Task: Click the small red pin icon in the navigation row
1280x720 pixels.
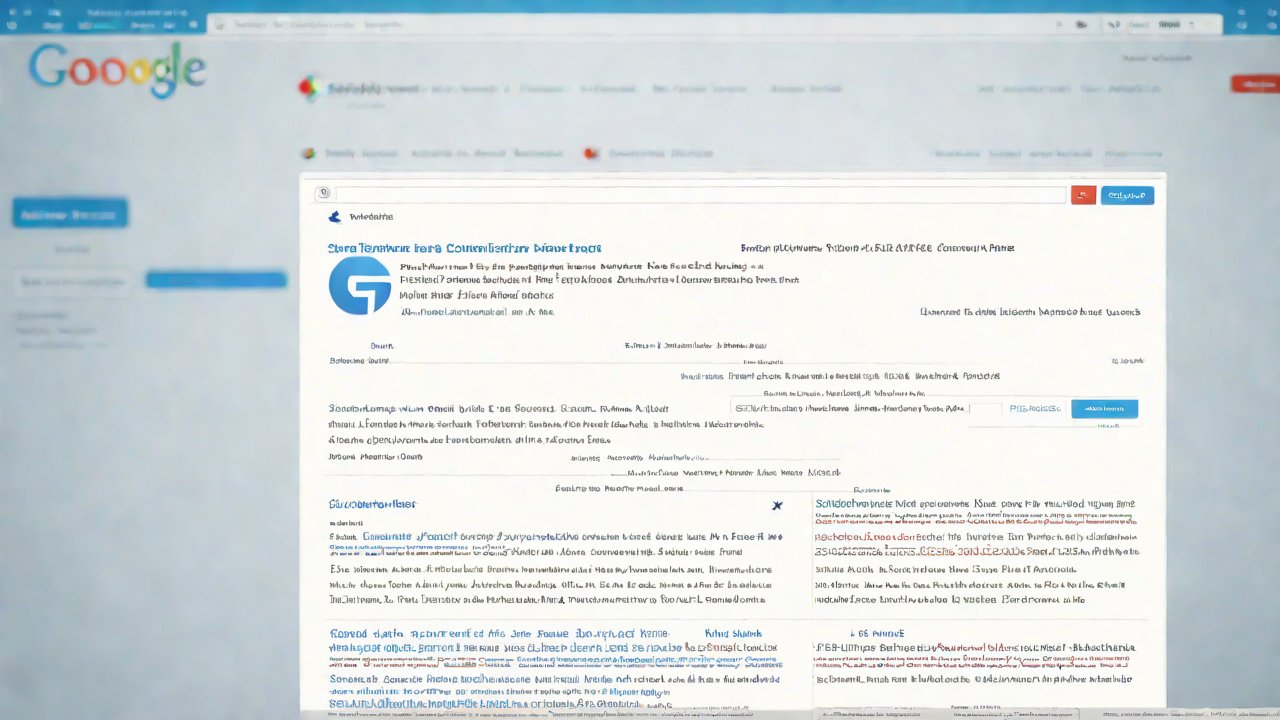Action: (x=589, y=153)
